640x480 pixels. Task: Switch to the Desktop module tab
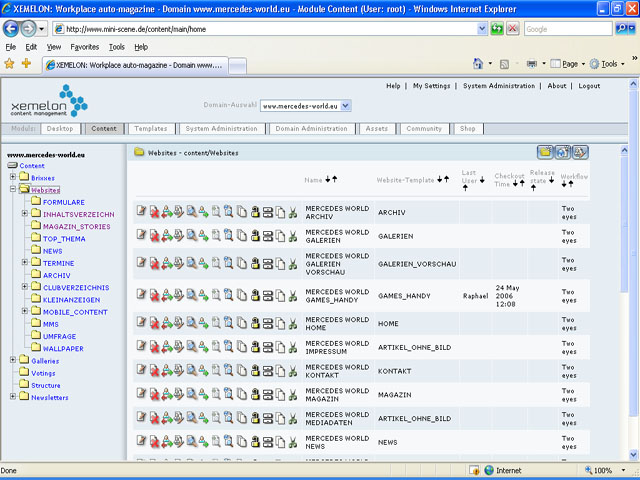60,129
